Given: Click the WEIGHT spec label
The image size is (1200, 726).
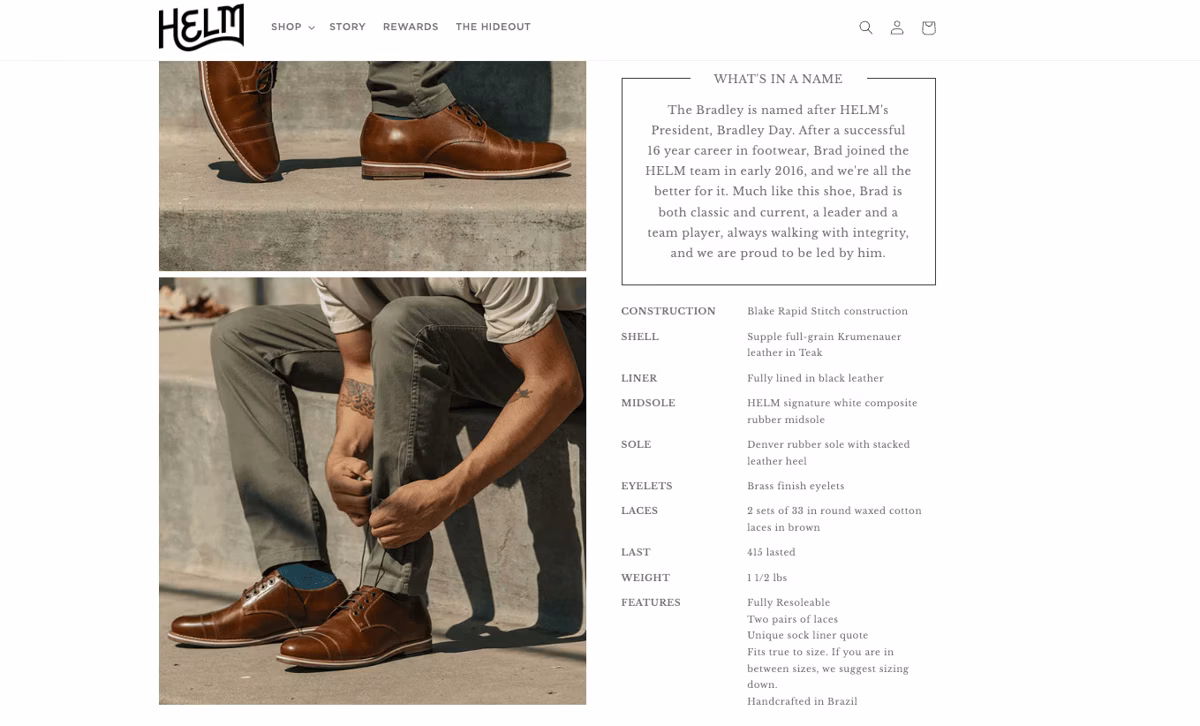Looking at the screenshot, I should (645, 578).
